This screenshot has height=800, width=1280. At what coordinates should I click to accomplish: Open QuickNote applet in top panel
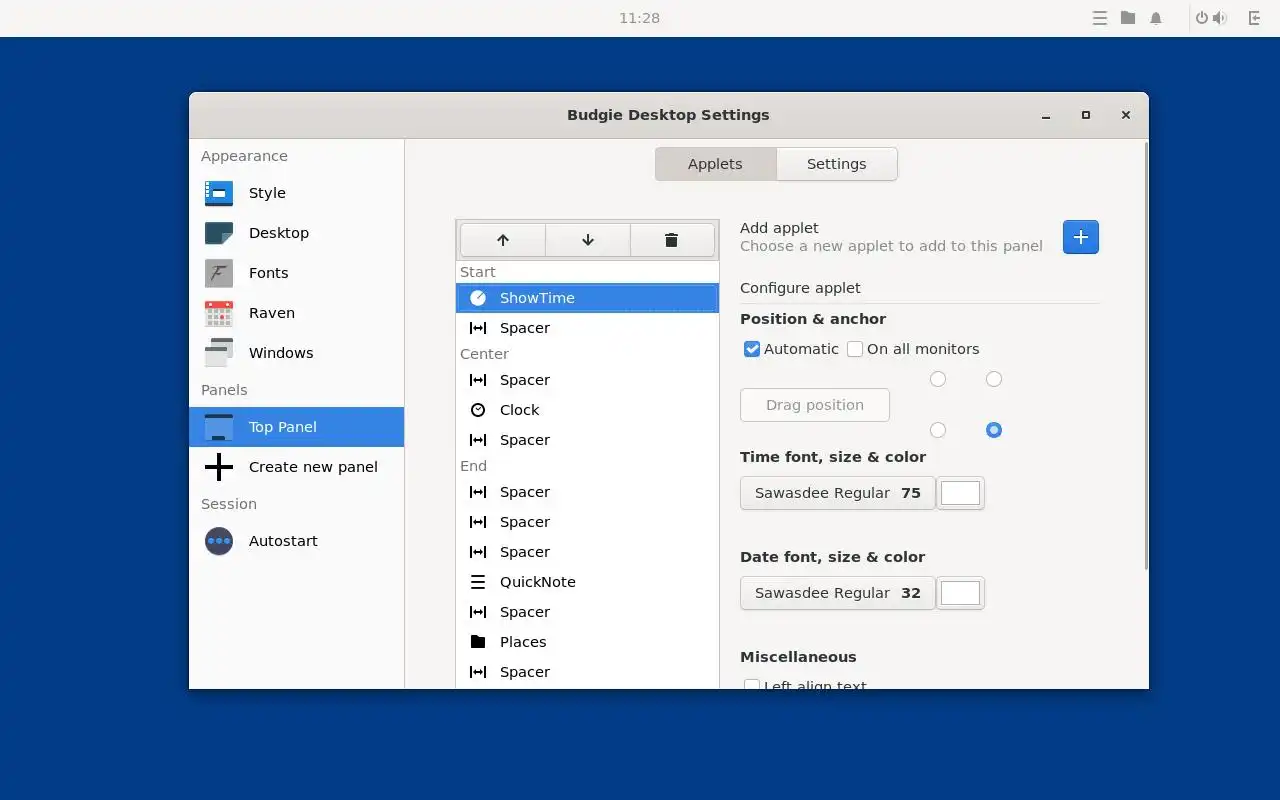coord(1100,18)
